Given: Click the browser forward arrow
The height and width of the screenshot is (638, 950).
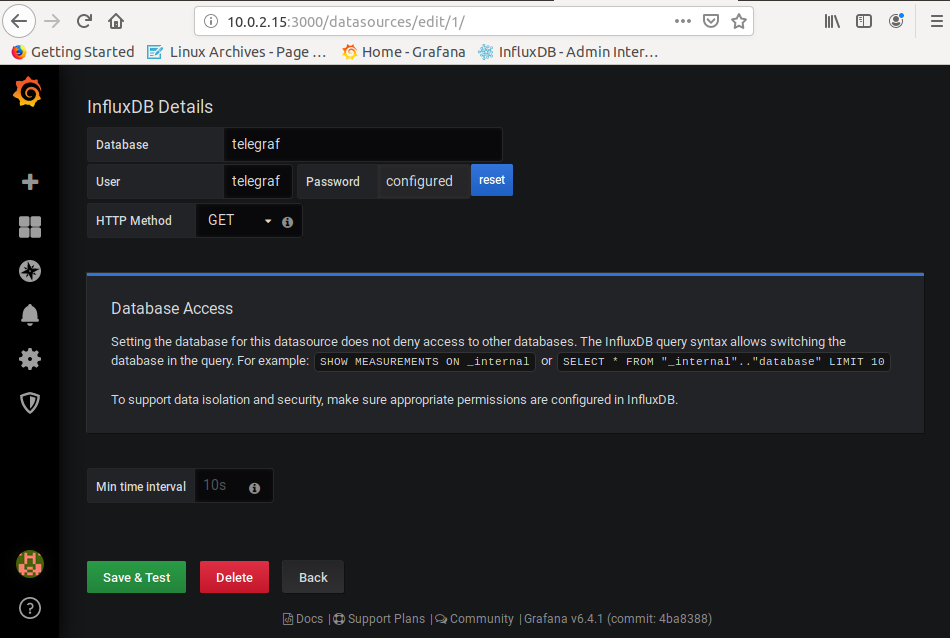Looking at the screenshot, I should click(x=52, y=21).
